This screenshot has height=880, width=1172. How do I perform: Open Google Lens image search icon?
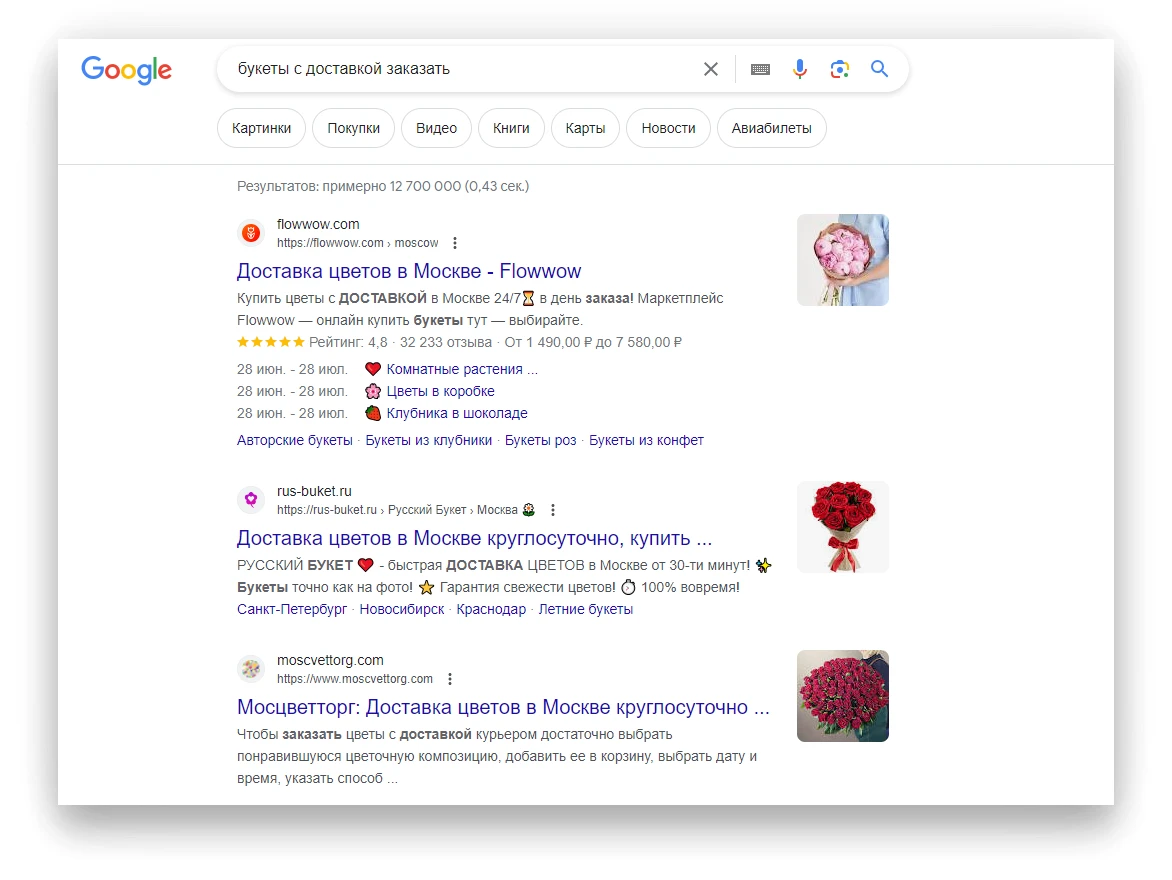coord(839,69)
